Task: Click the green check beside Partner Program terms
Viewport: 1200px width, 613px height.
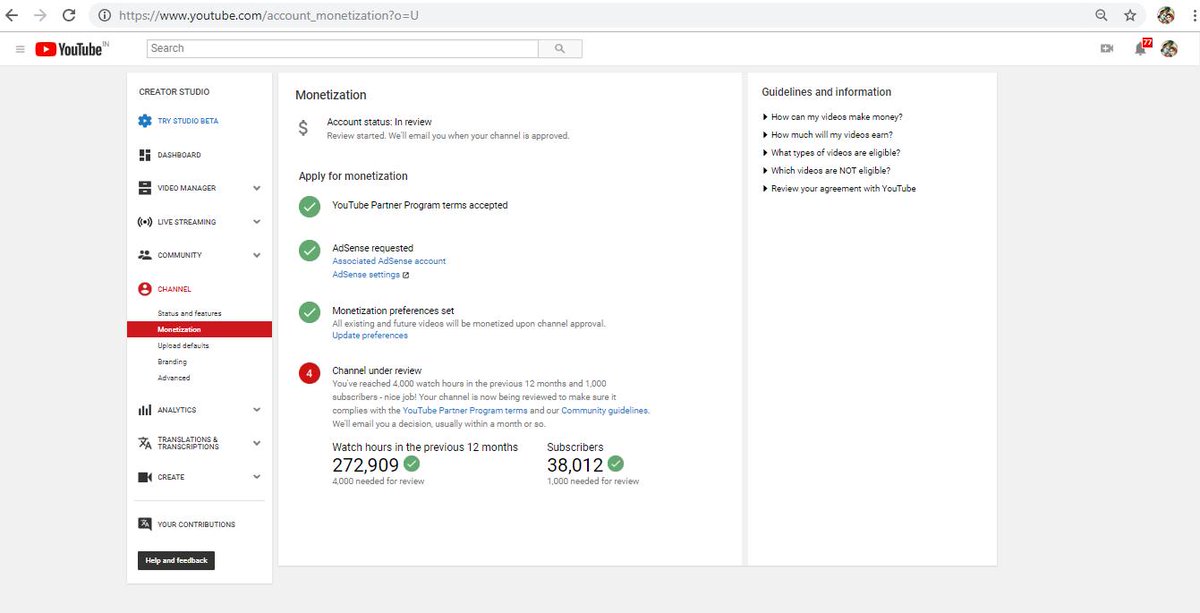Action: coord(310,206)
